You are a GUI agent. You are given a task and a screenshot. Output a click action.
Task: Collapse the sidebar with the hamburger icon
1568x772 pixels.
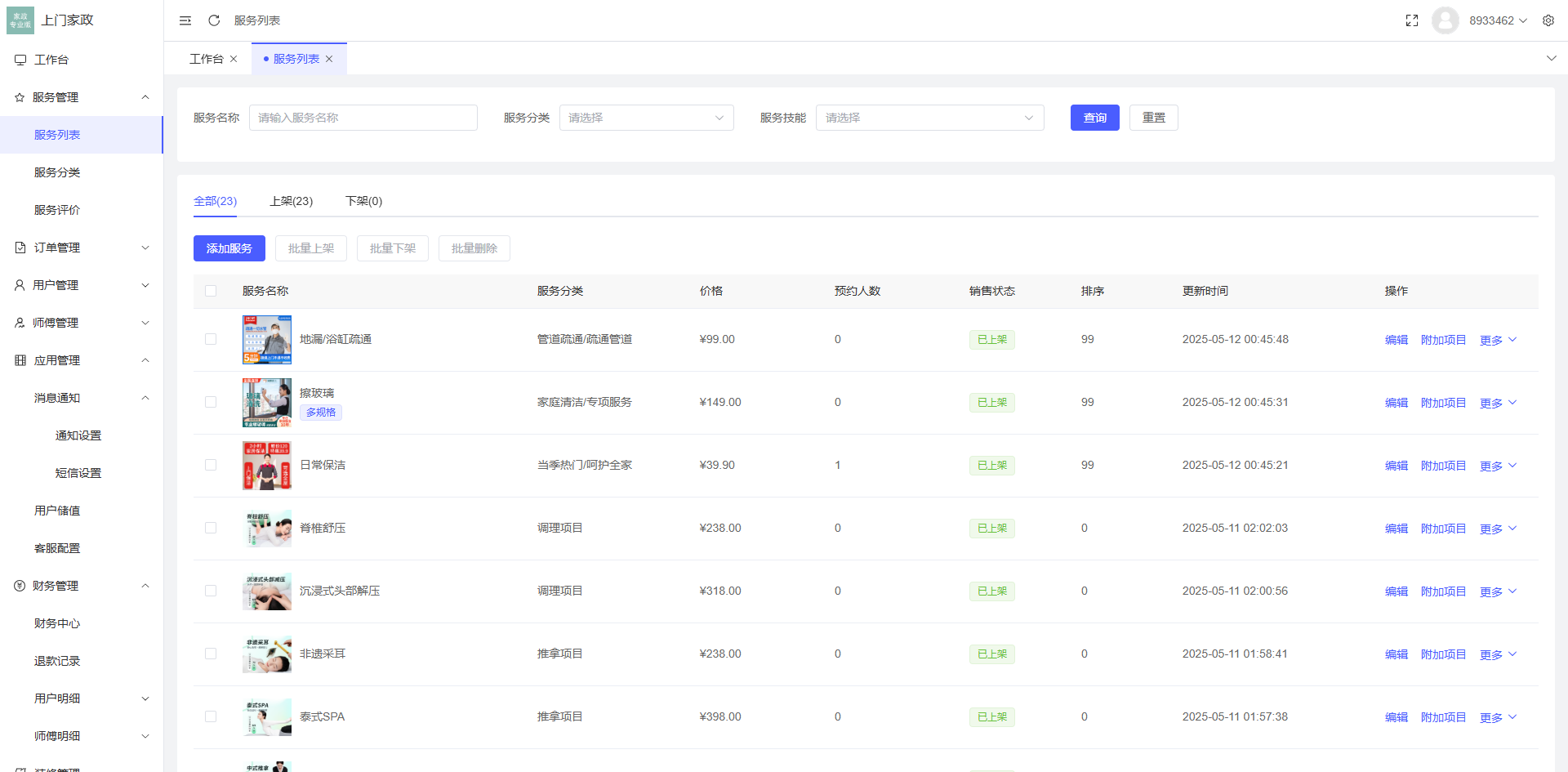coord(185,20)
